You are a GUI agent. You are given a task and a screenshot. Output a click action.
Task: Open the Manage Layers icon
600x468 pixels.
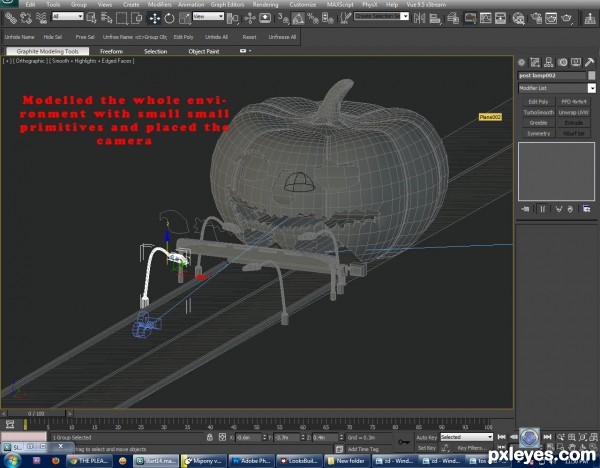coord(453,18)
